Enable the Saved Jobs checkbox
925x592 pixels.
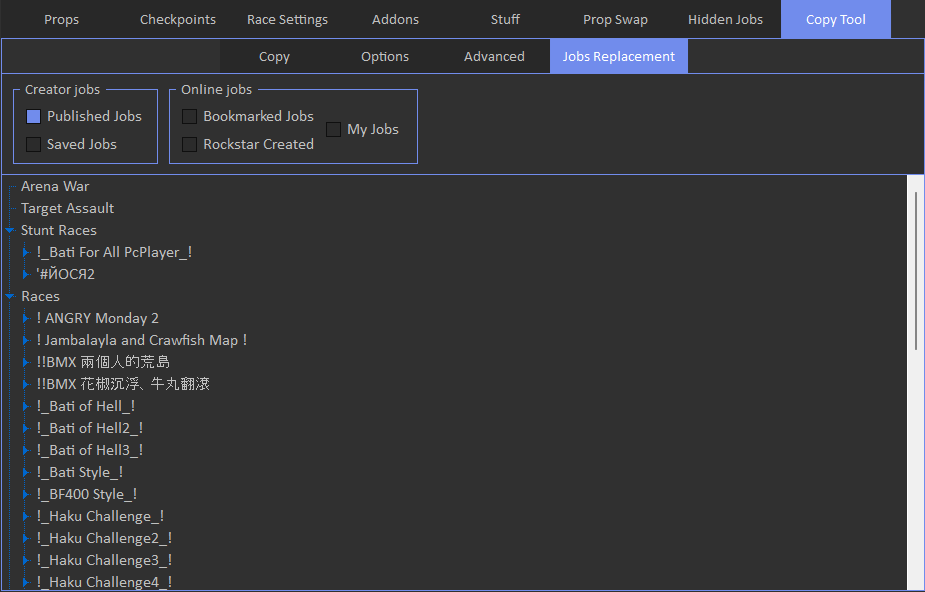34,144
